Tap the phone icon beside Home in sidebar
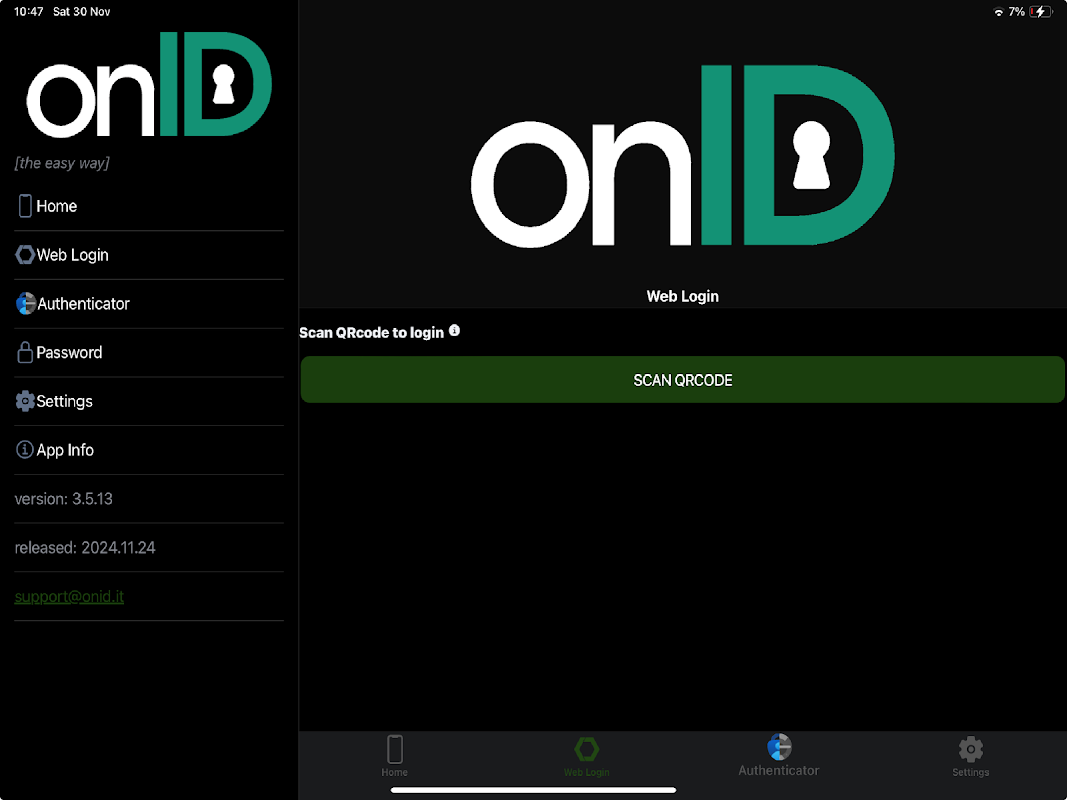 coord(25,205)
